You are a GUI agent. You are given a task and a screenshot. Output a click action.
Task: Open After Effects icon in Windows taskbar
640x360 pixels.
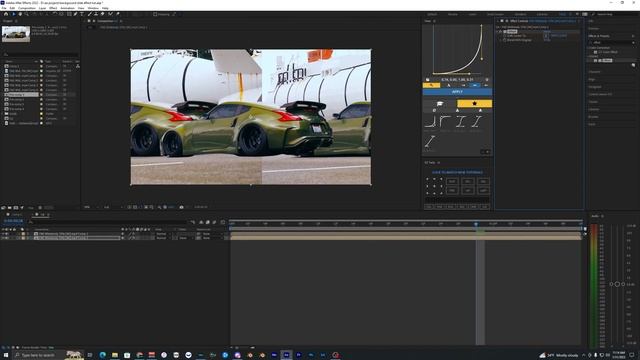click(287, 355)
